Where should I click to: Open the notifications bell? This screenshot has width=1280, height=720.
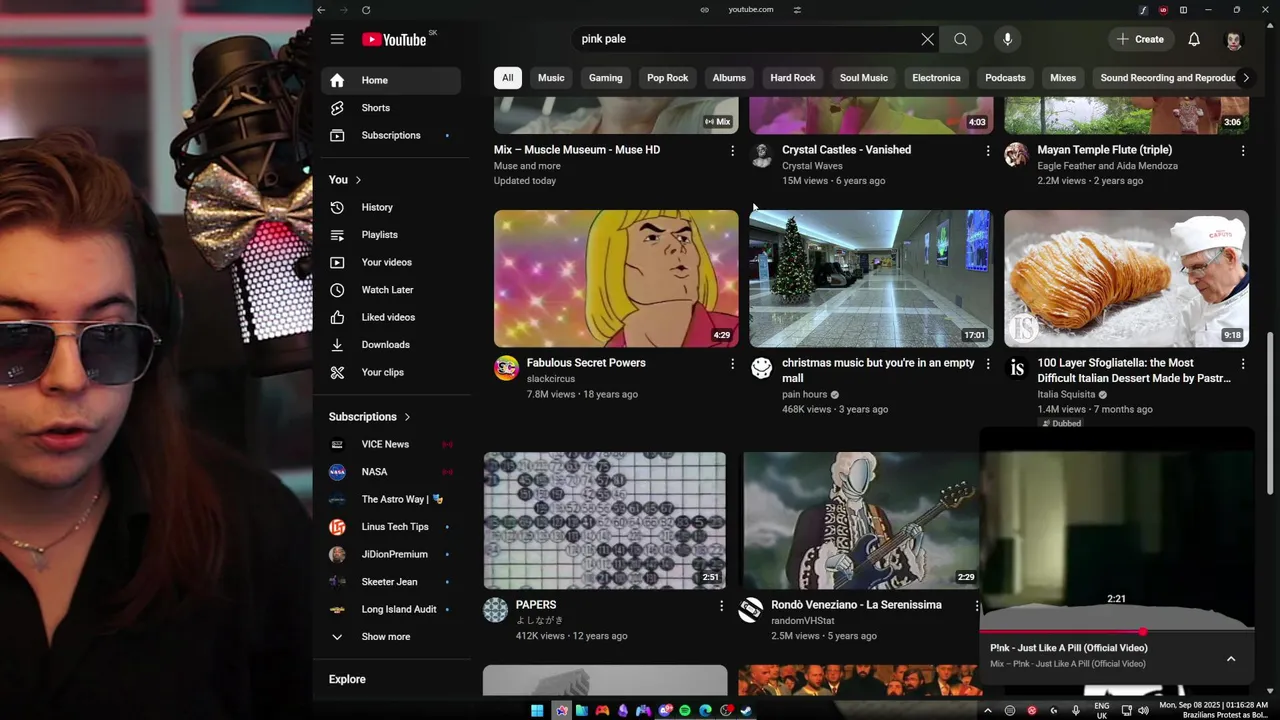[1194, 39]
